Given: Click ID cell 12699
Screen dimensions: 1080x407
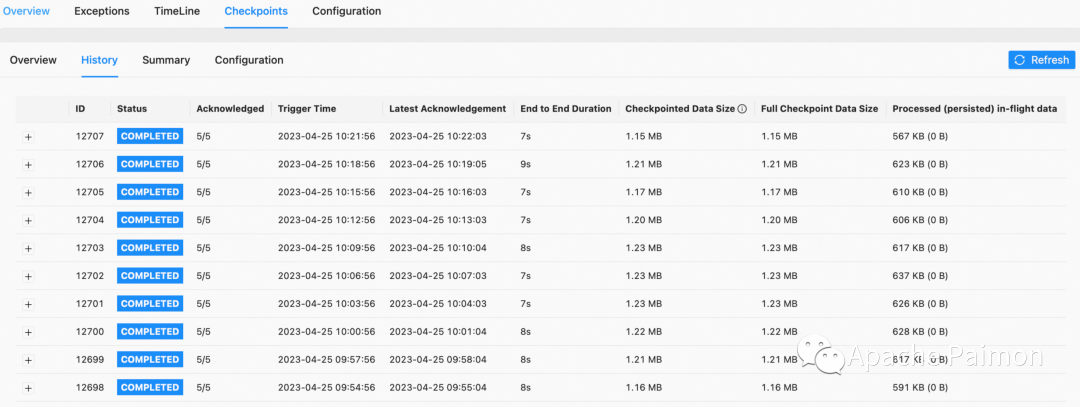Looking at the screenshot, I should 90,359.
